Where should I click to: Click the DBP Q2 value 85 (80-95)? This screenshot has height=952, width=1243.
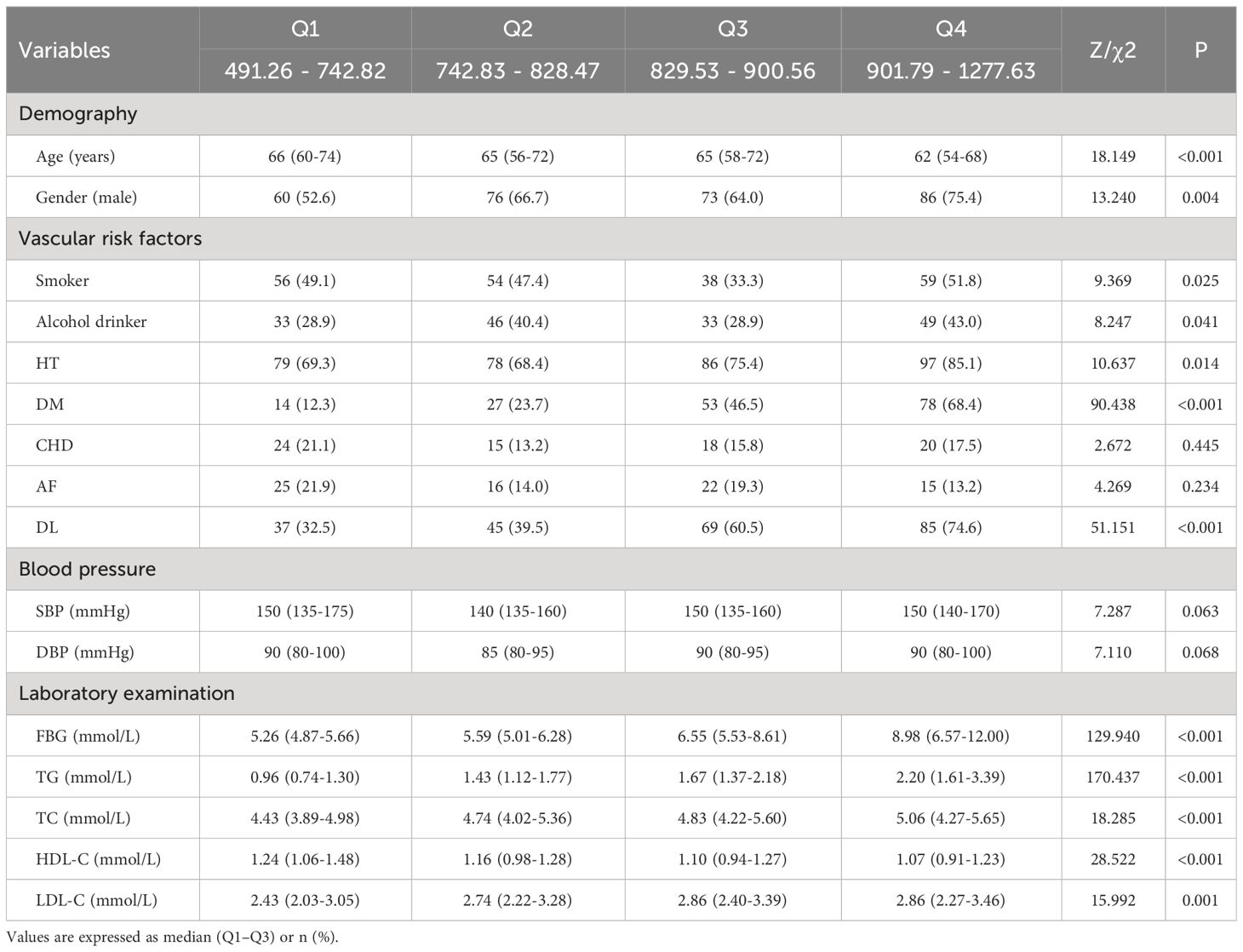[518, 652]
